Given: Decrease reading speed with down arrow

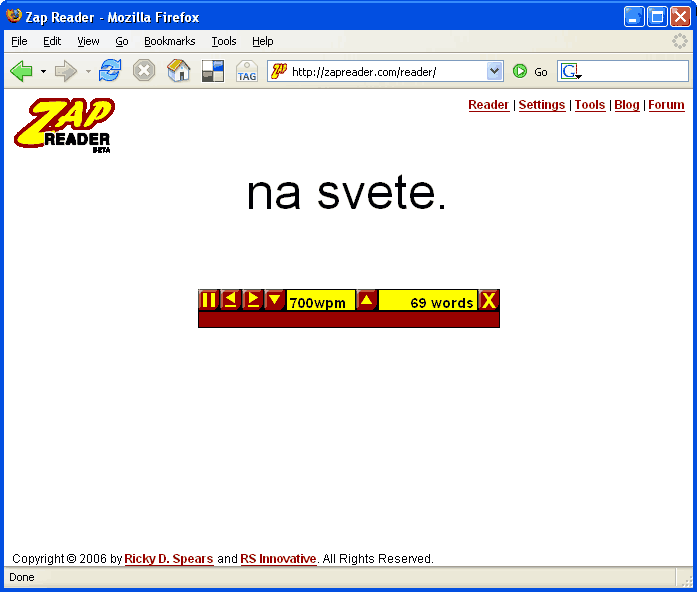Looking at the screenshot, I should [x=275, y=300].
